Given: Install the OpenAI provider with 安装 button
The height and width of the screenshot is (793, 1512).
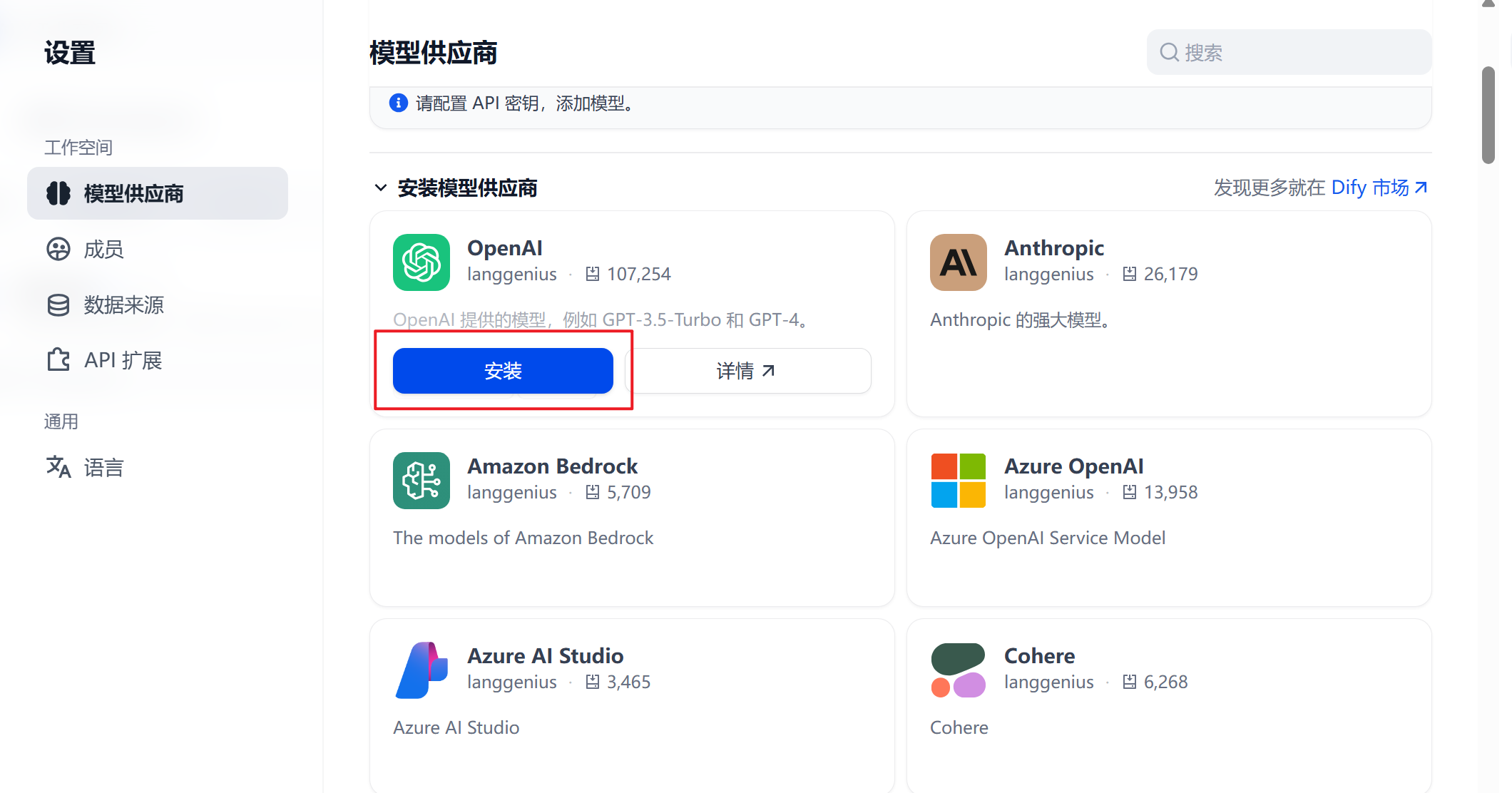Looking at the screenshot, I should tap(503, 371).
